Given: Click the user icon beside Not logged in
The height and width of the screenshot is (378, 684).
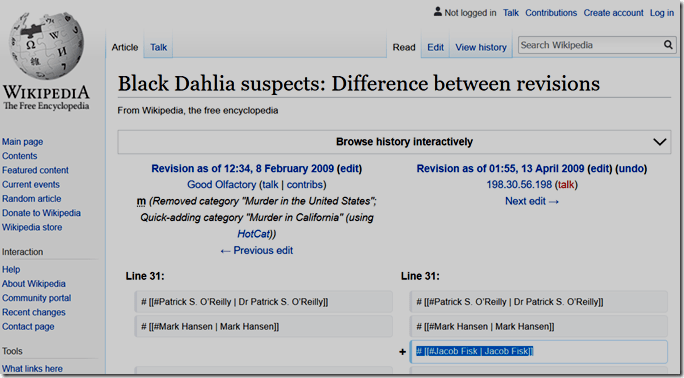Looking at the screenshot, I should 438,12.
